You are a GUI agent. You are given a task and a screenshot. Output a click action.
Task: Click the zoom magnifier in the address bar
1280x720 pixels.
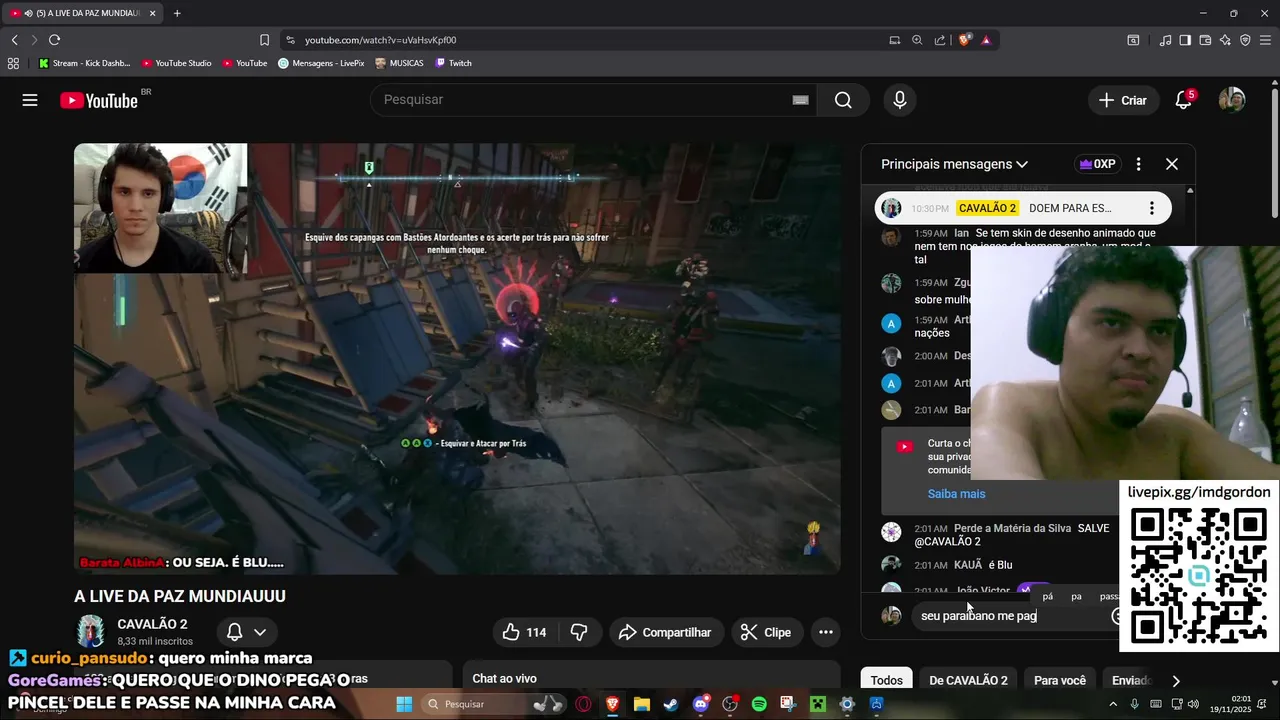(917, 40)
